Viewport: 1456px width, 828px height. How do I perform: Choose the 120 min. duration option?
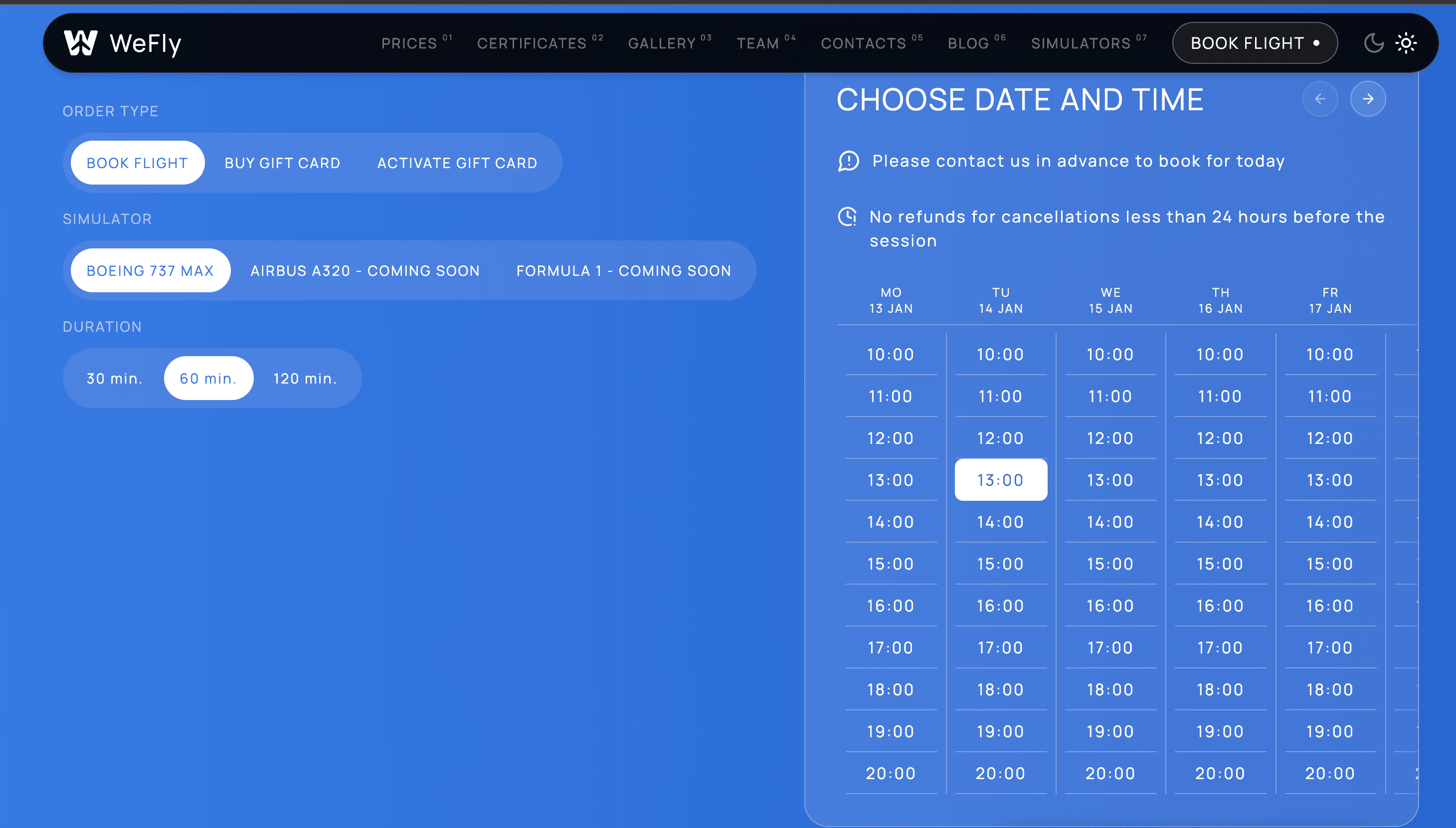coord(305,378)
